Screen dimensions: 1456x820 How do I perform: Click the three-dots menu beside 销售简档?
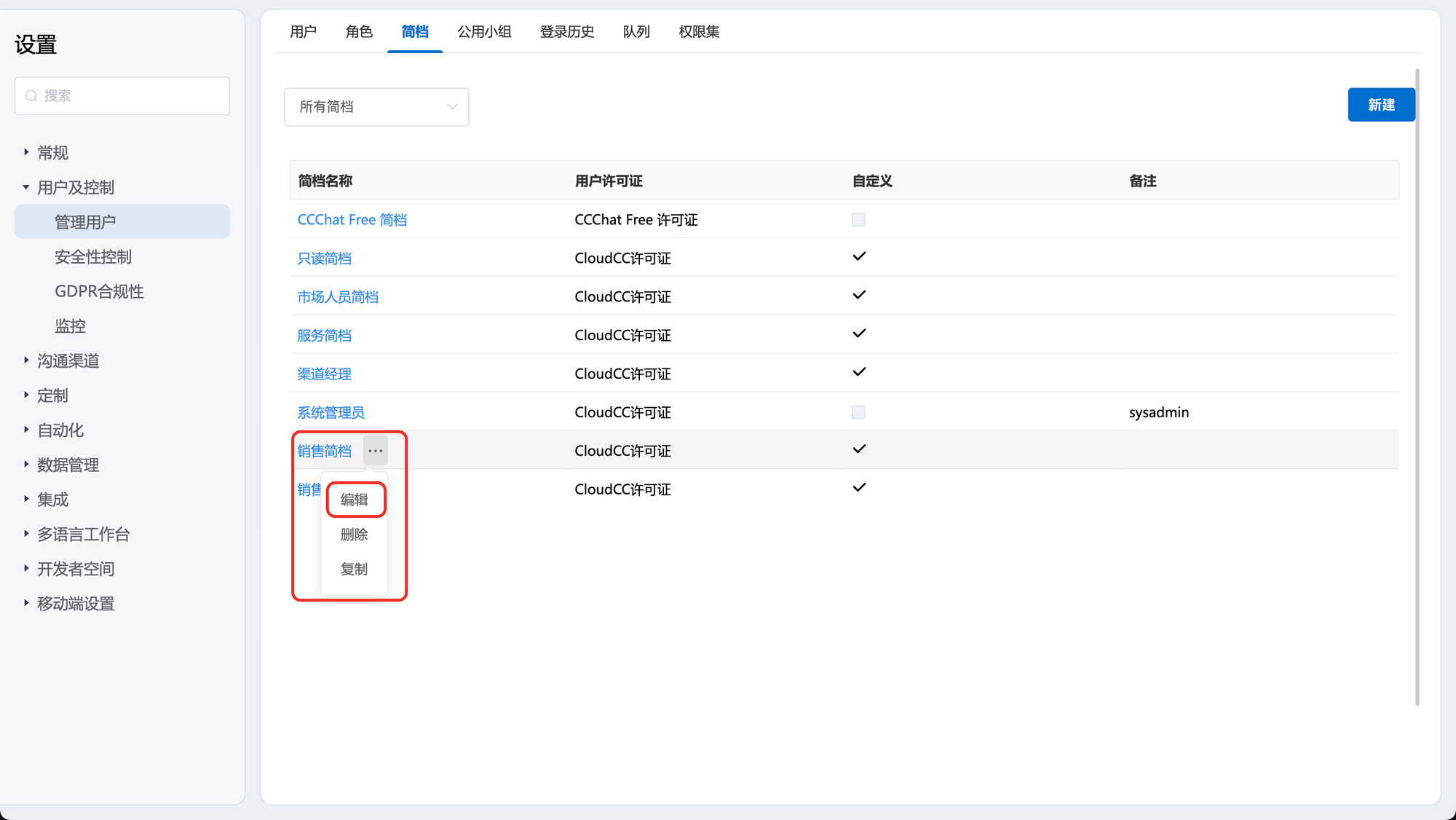point(375,451)
